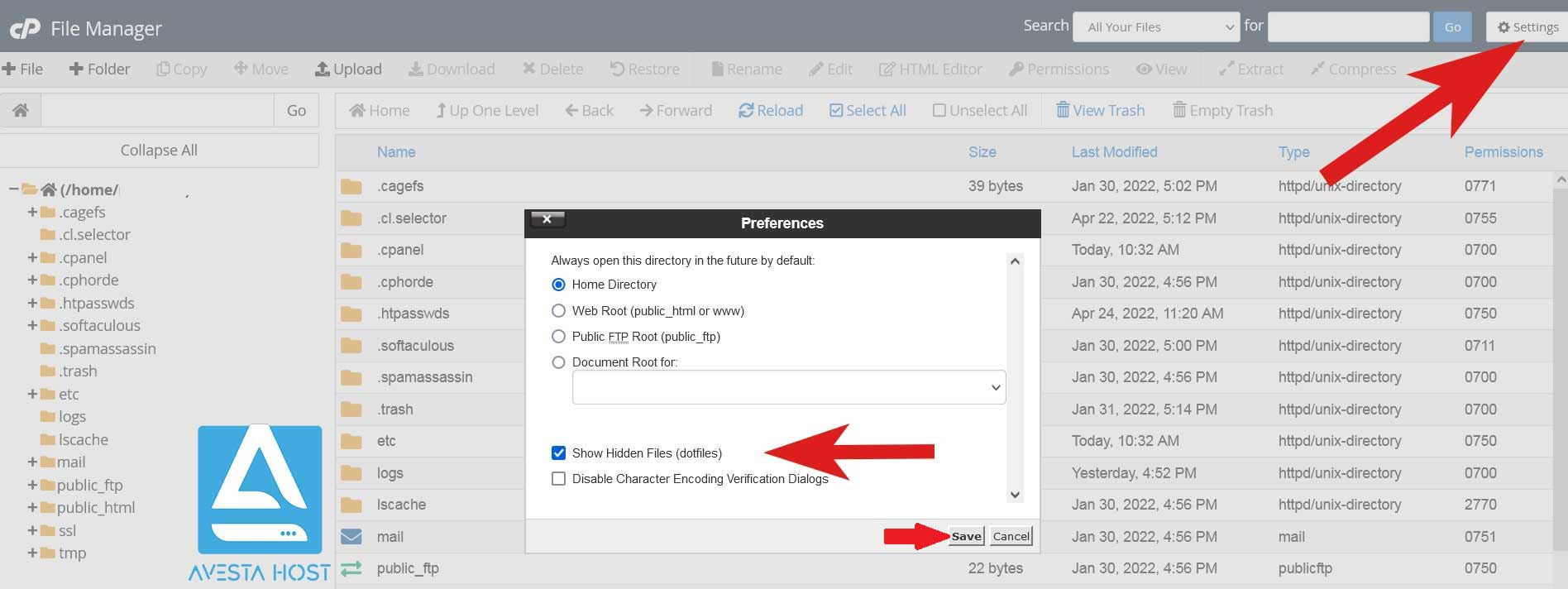
Task: Cancel the Preferences dialog
Action: tap(1011, 537)
